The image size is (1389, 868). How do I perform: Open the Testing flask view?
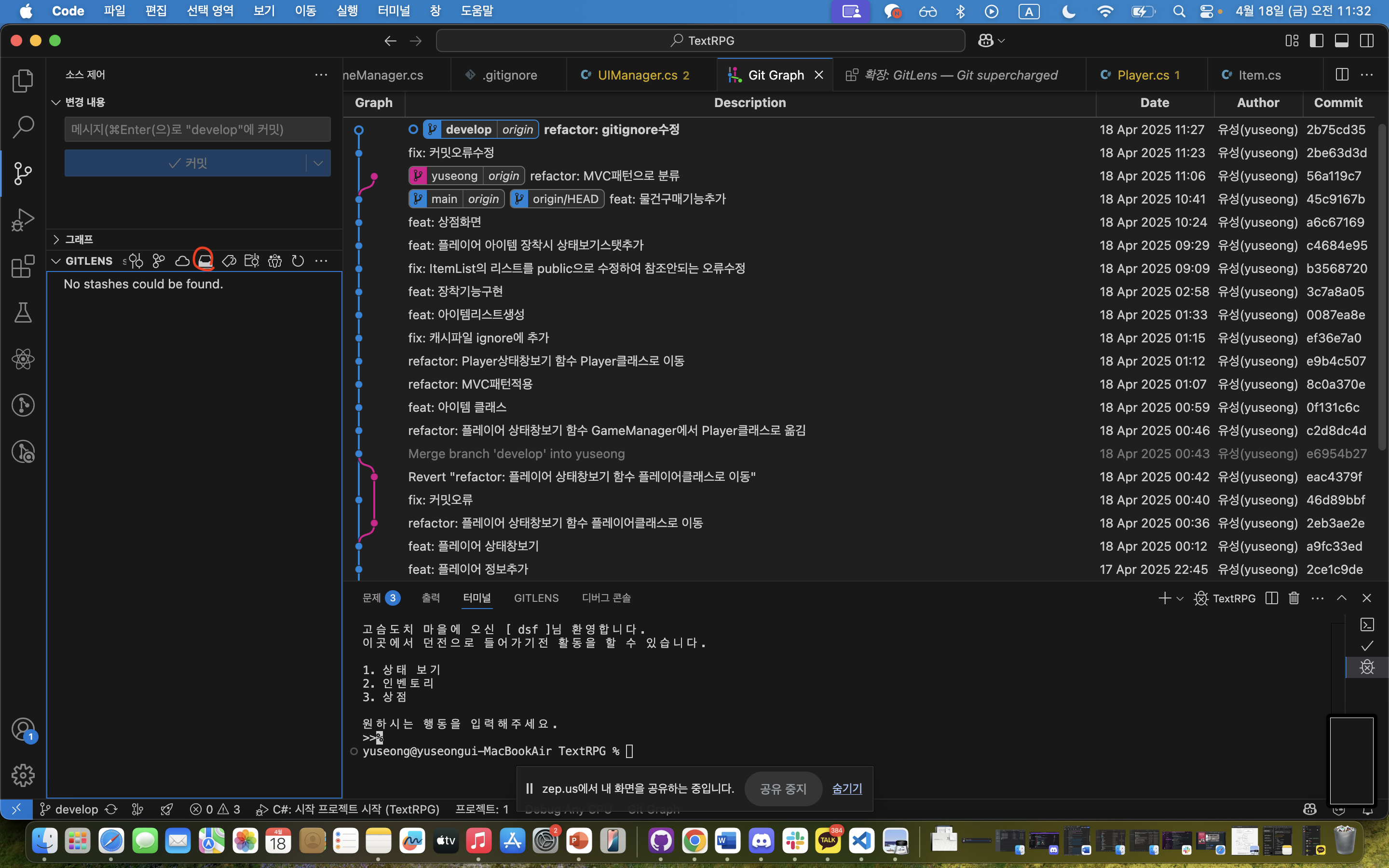(x=23, y=313)
